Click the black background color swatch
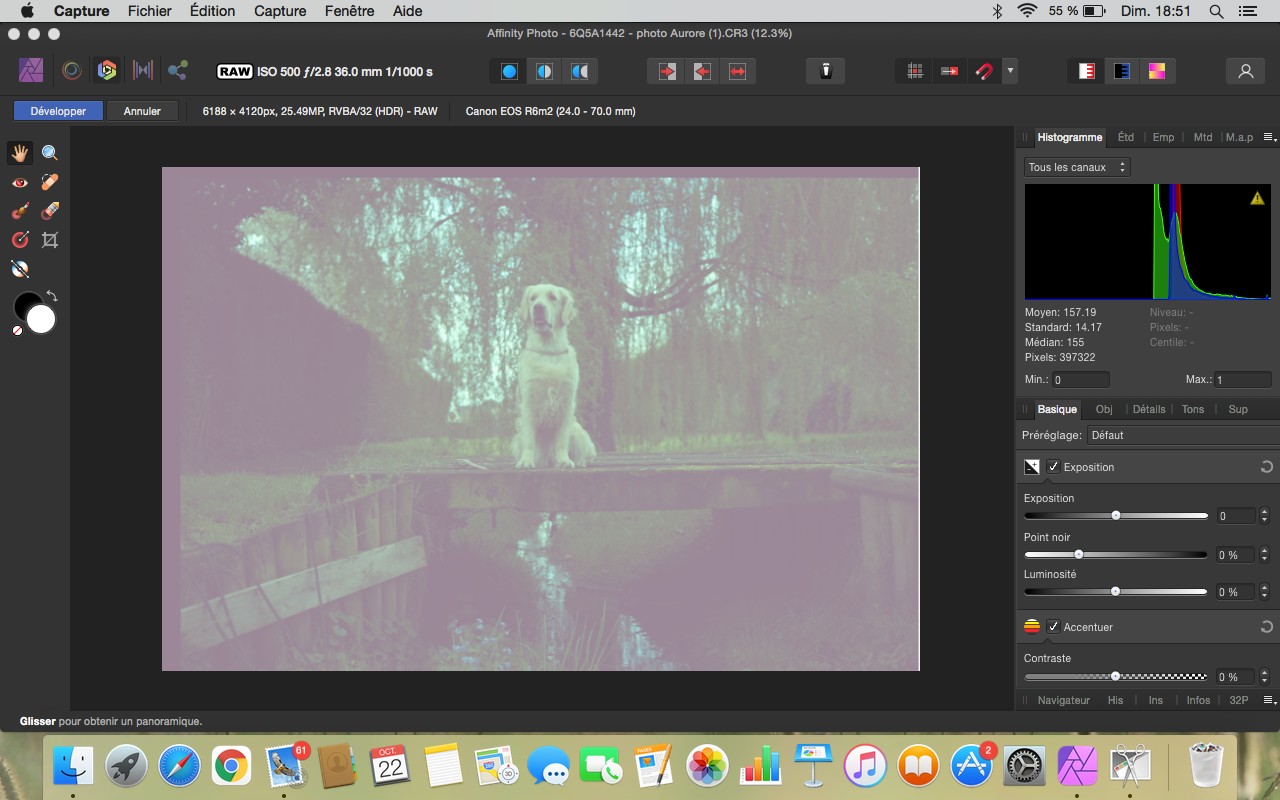Viewport: 1280px width, 800px height. (25, 304)
